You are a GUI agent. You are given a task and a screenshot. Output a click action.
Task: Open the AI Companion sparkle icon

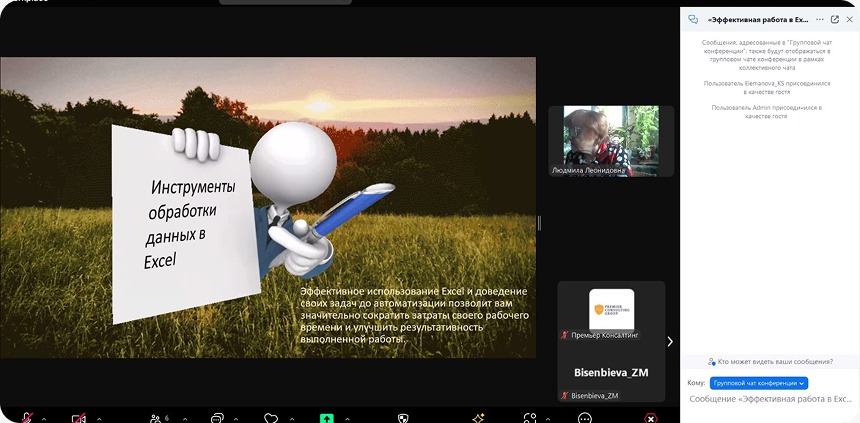pos(478,419)
